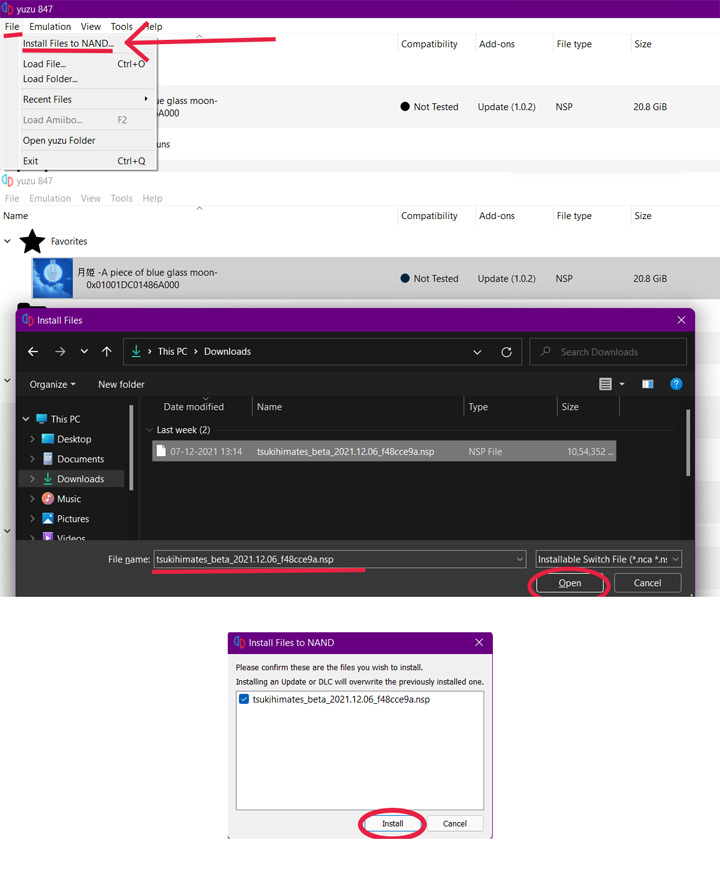The height and width of the screenshot is (870, 720).
Task: Expand the Desktop tree node chevron
Action: (x=33, y=439)
